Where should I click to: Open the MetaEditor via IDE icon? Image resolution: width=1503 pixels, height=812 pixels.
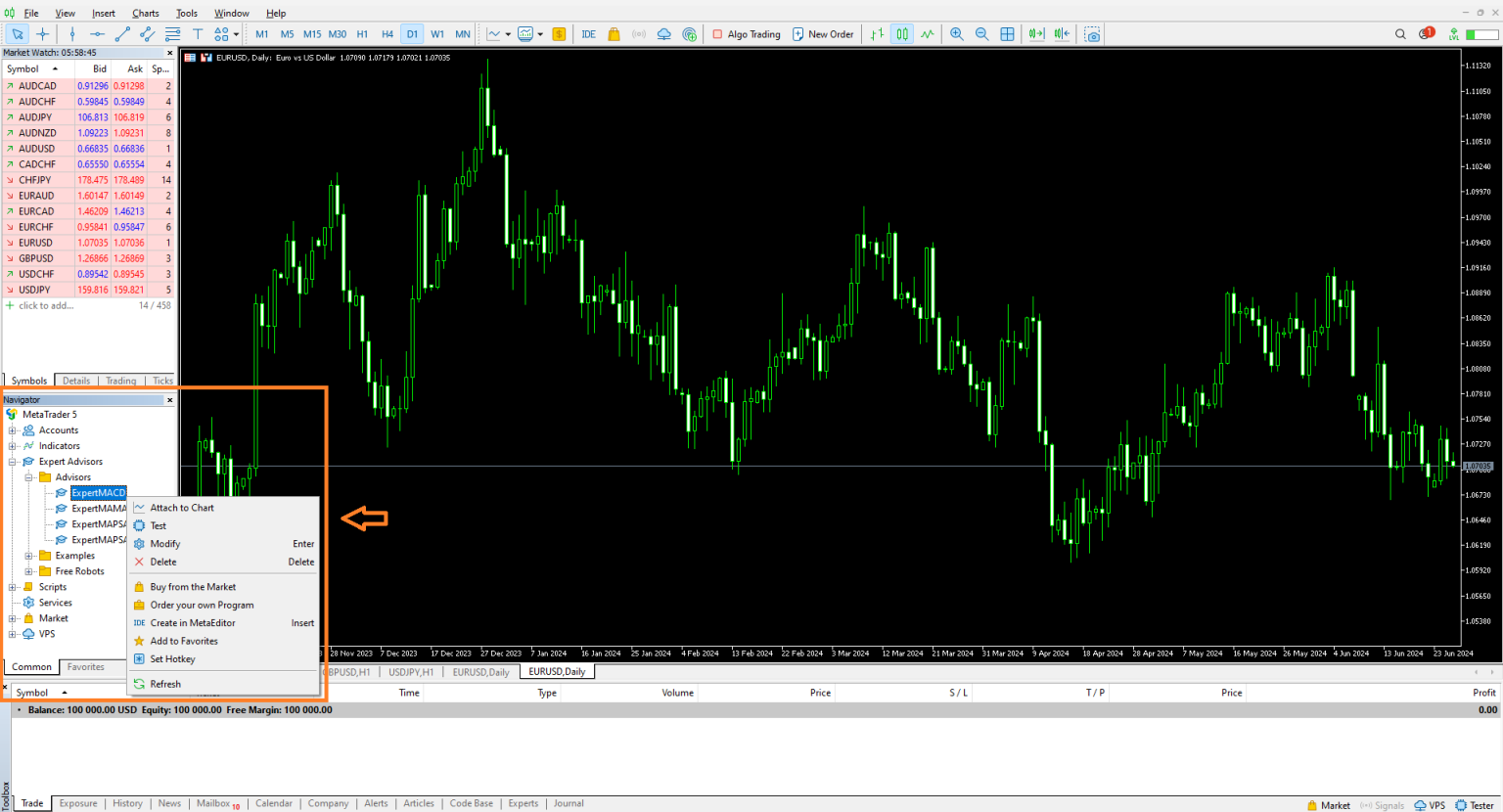(x=588, y=33)
